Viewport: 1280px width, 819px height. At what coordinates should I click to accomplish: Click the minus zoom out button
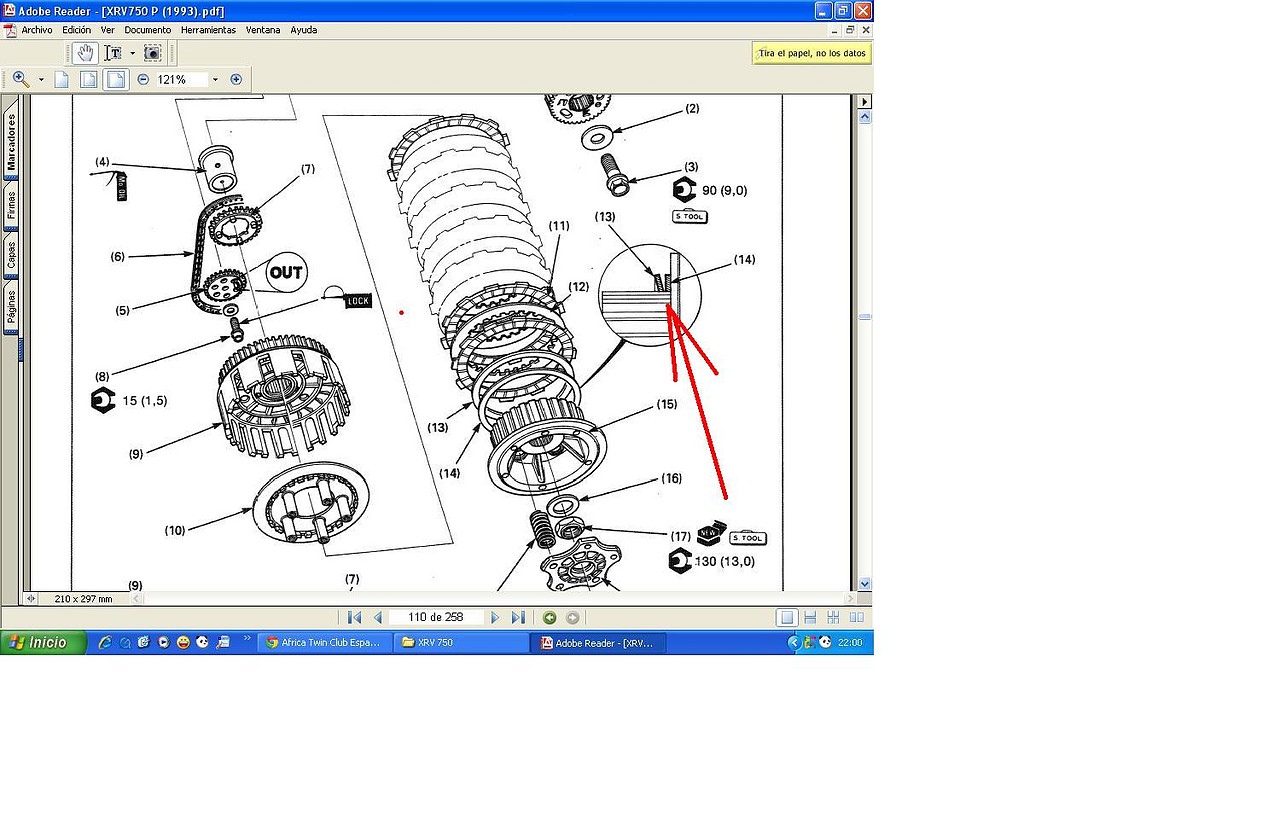pos(143,79)
